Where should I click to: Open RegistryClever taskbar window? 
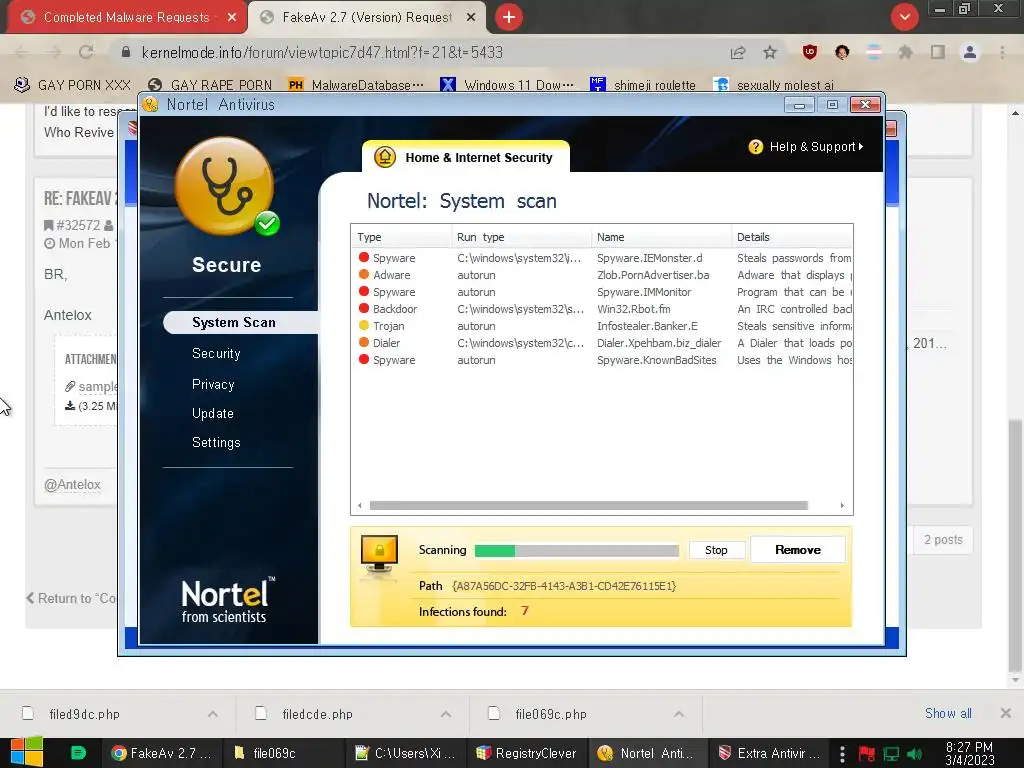coord(527,753)
